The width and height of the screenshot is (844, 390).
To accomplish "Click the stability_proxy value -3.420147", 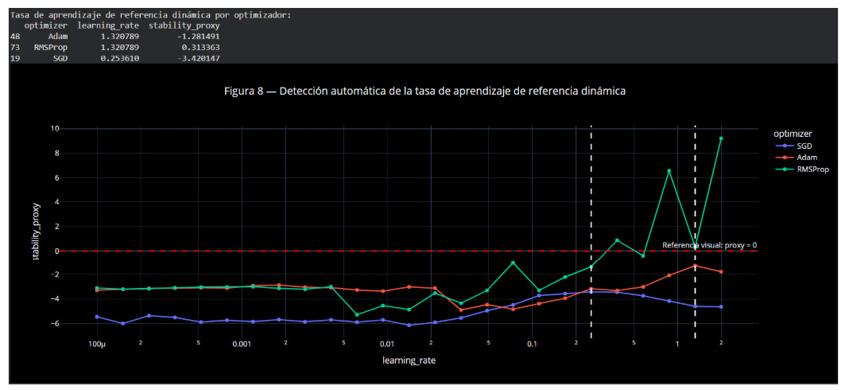I will pyautogui.click(x=198, y=58).
